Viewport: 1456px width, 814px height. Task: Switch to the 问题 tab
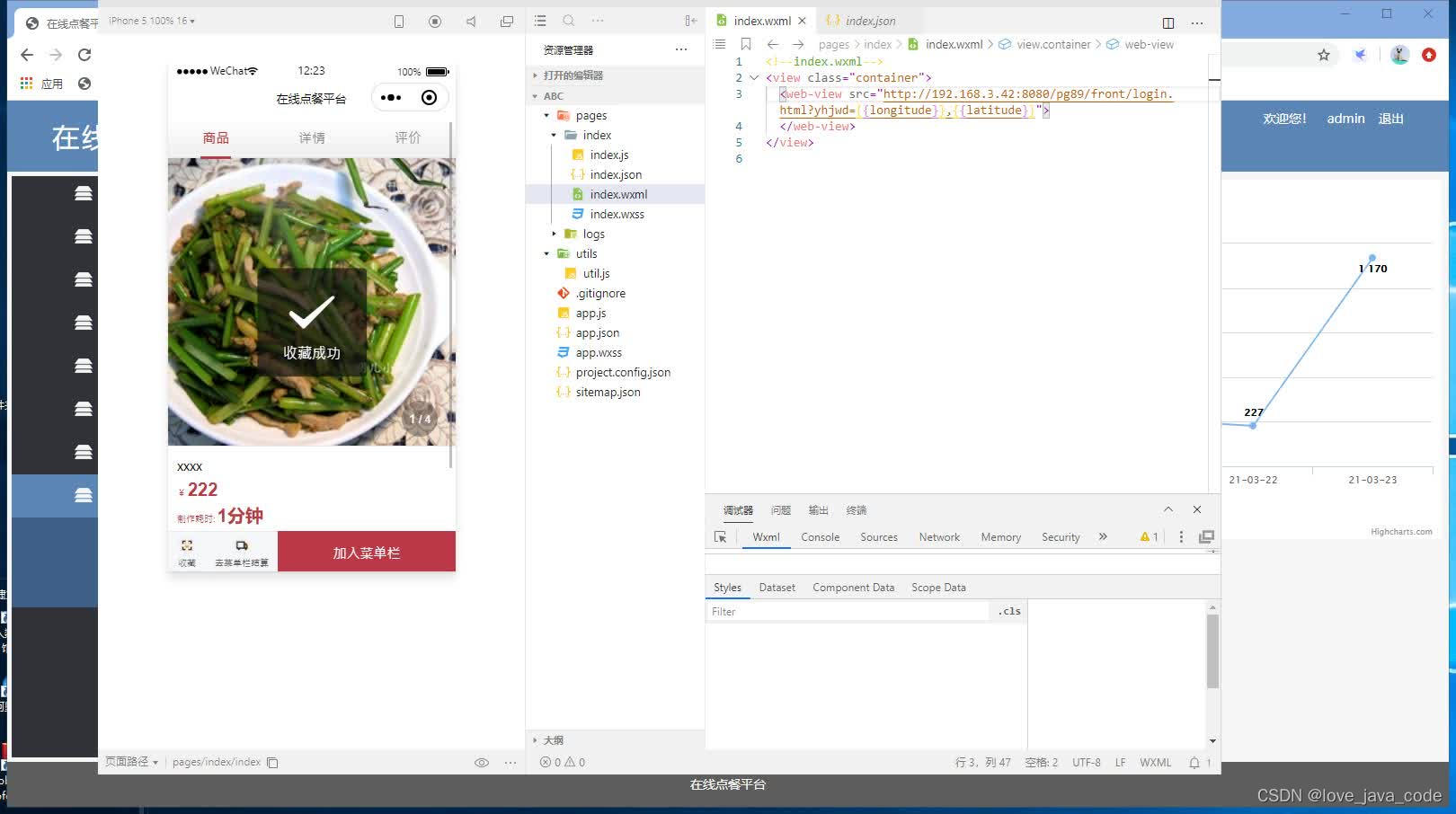(x=781, y=510)
